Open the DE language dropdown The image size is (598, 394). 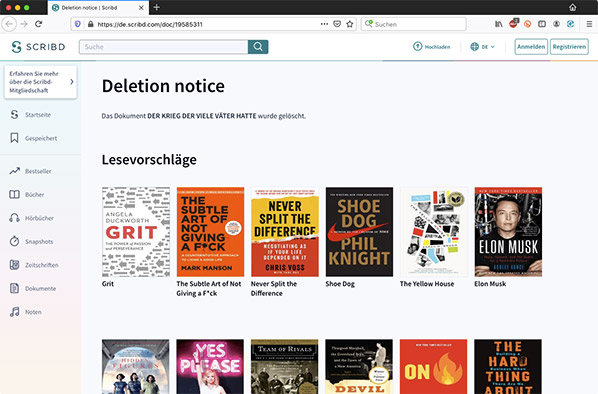482,47
